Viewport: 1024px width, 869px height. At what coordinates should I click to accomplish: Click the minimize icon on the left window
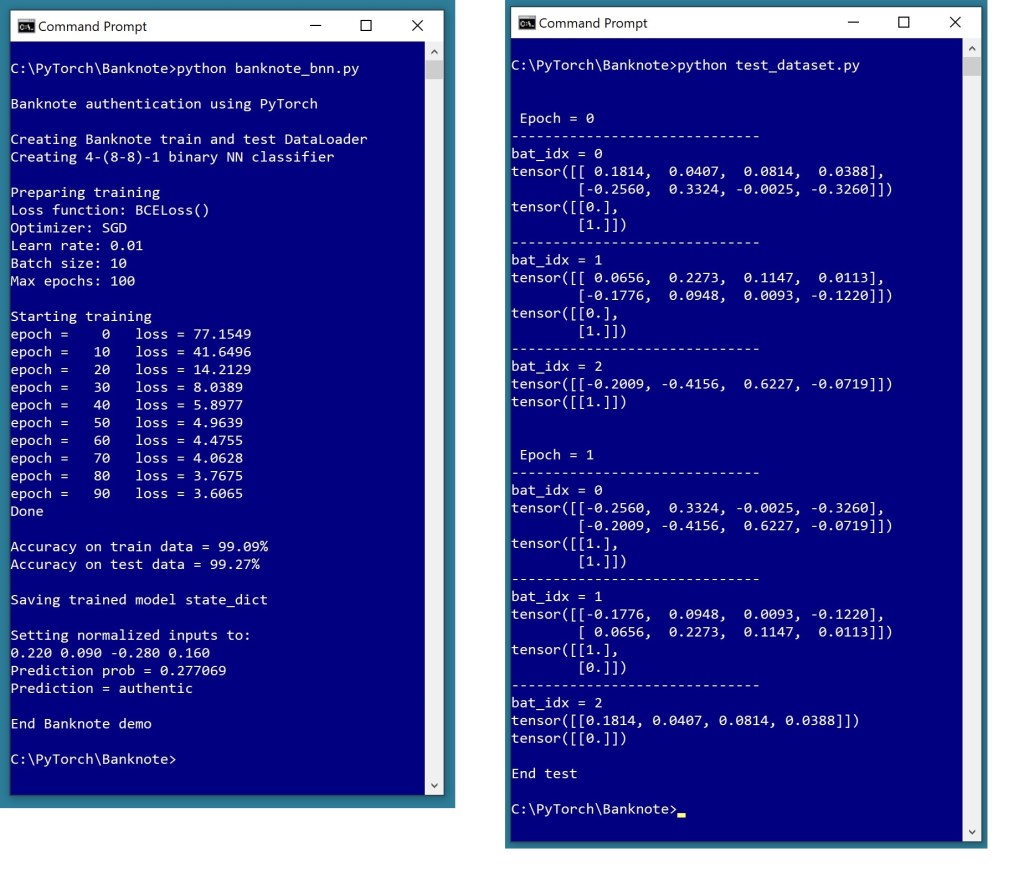click(x=316, y=25)
